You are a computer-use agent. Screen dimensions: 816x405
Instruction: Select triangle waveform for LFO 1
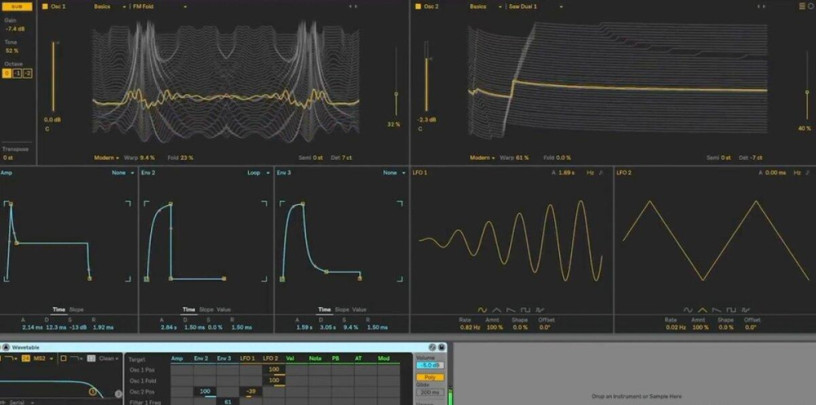(496, 310)
